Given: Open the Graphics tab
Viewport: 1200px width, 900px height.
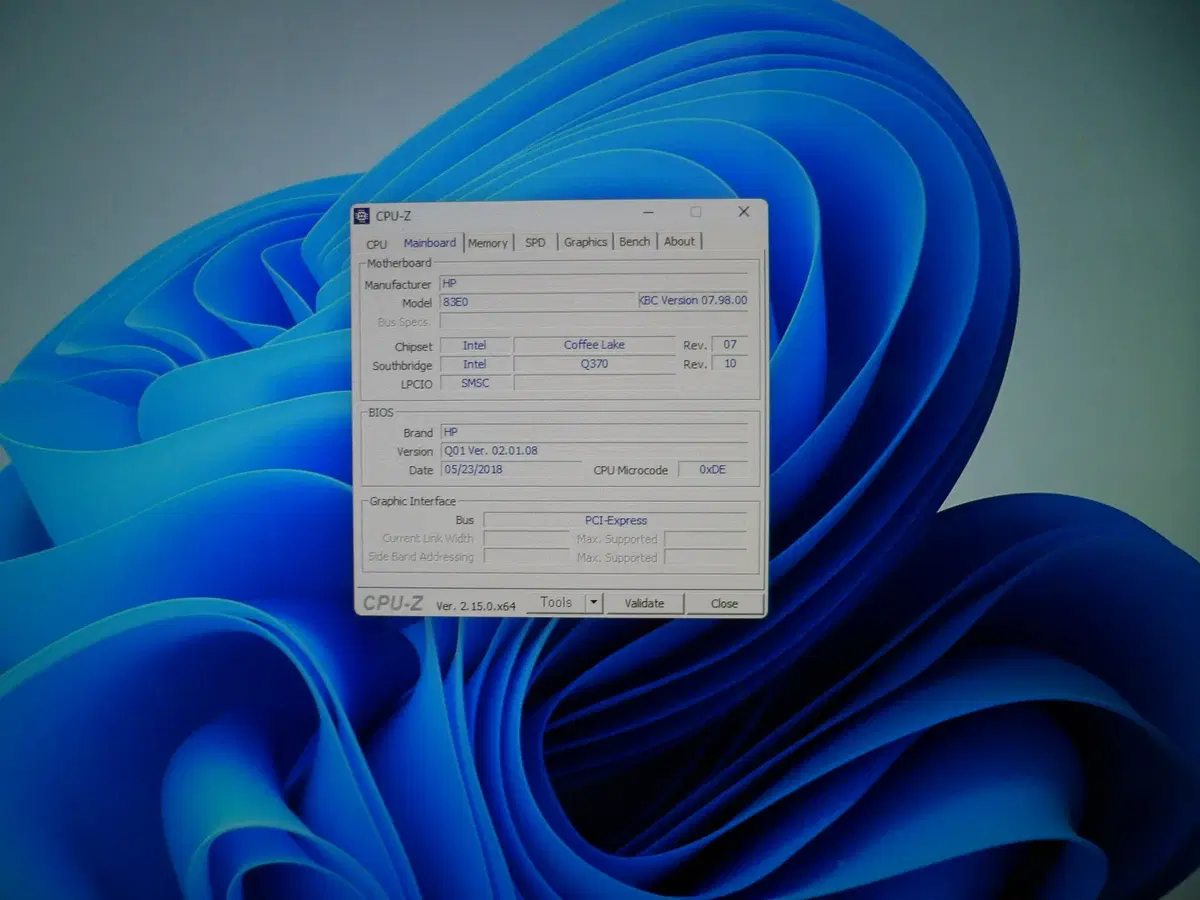Looking at the screenshot, I should (586, 242).
